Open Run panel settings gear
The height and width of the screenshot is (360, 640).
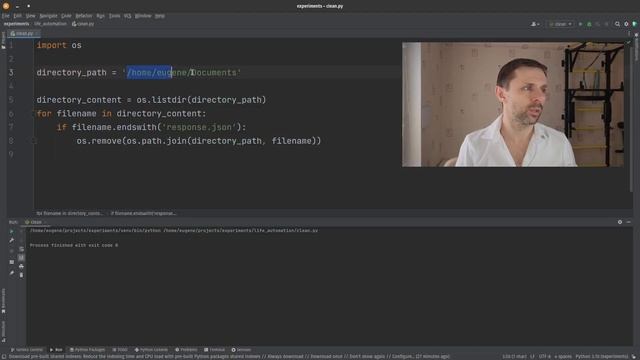click(x=620, y=222)
